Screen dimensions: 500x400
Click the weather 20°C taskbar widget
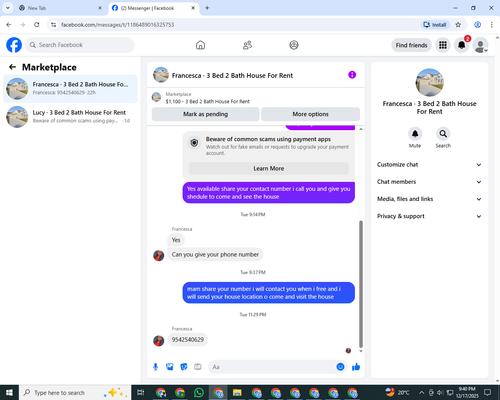coord(397,393)
